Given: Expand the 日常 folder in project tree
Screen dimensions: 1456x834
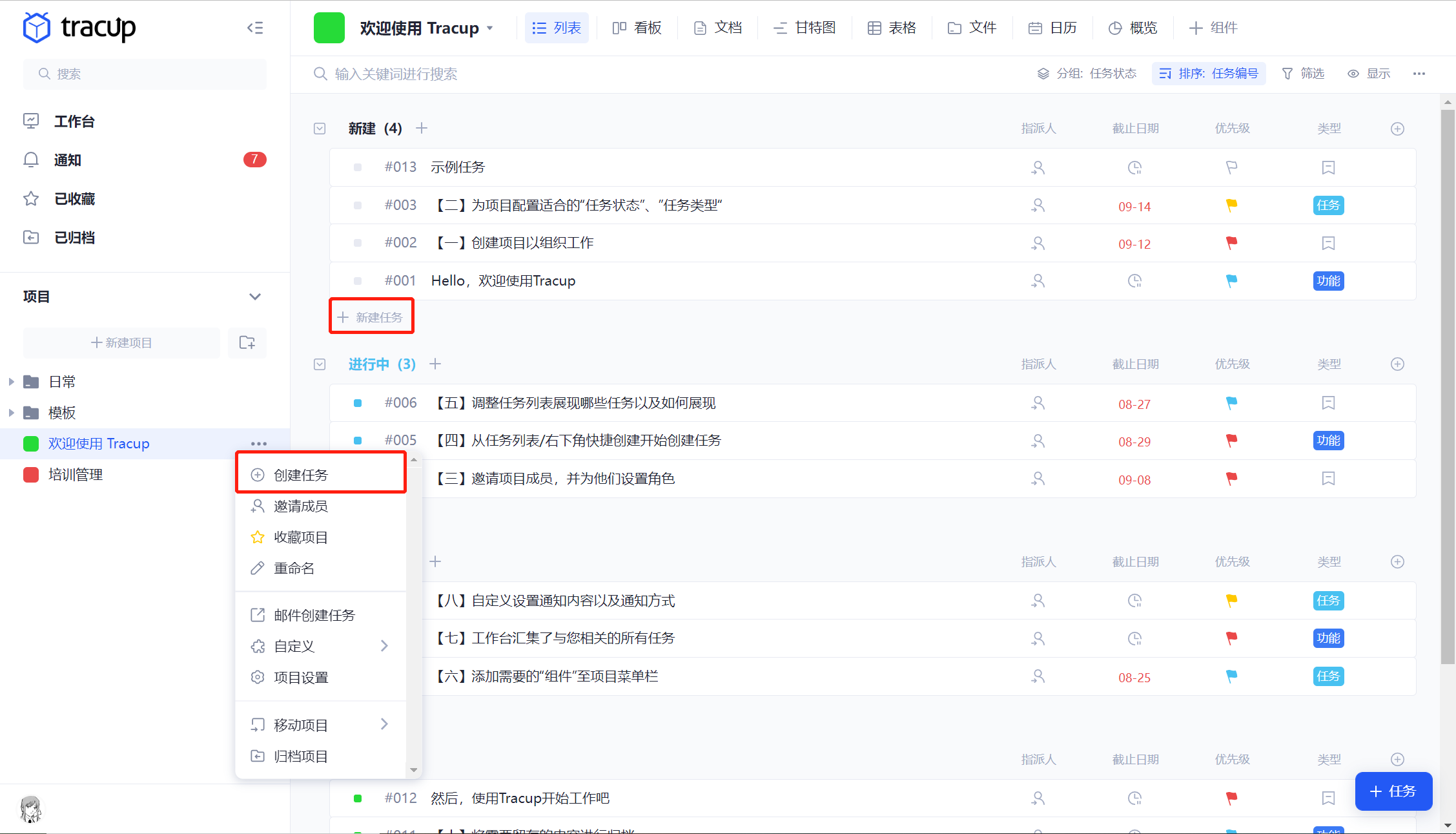Looking at the screenshot, I should [x=11, y=382].
